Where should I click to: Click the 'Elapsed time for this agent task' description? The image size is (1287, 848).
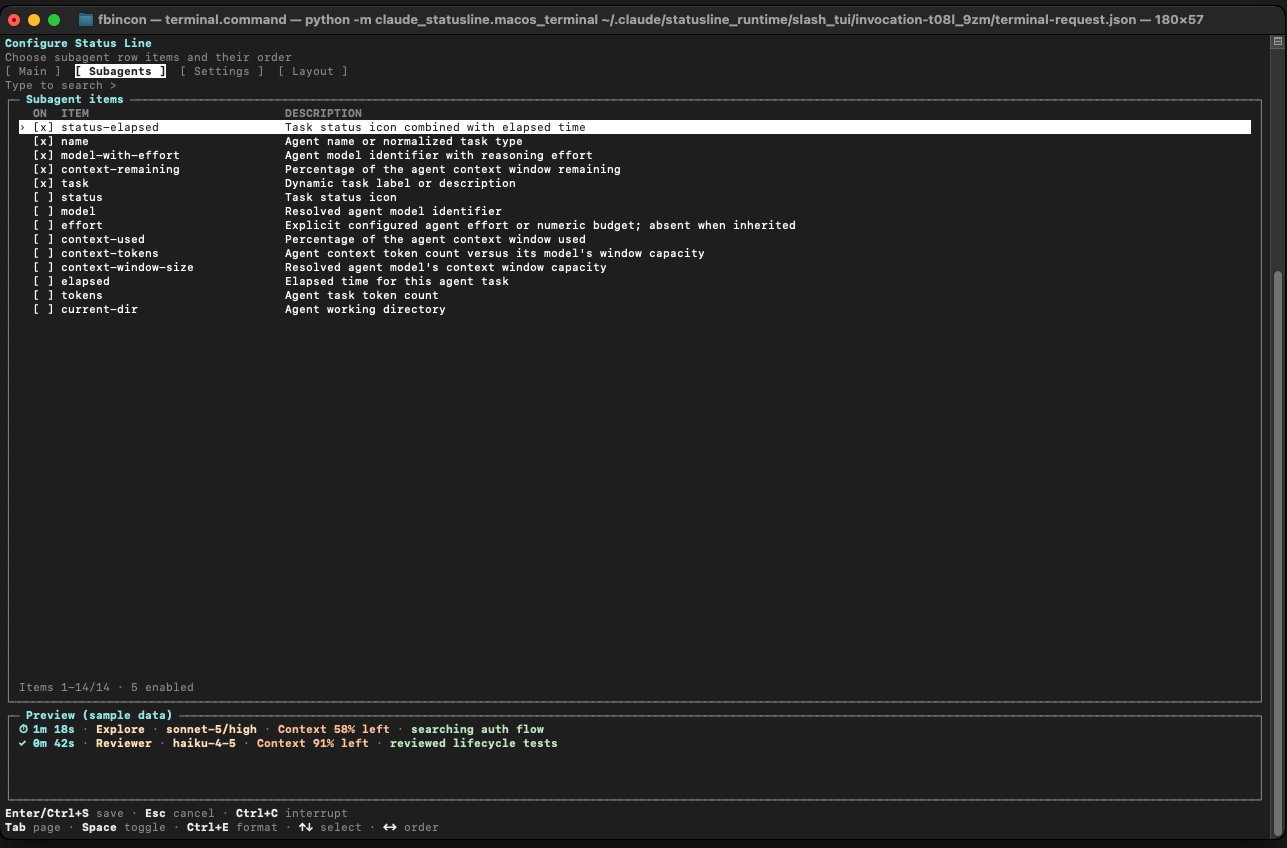[397, 282]
